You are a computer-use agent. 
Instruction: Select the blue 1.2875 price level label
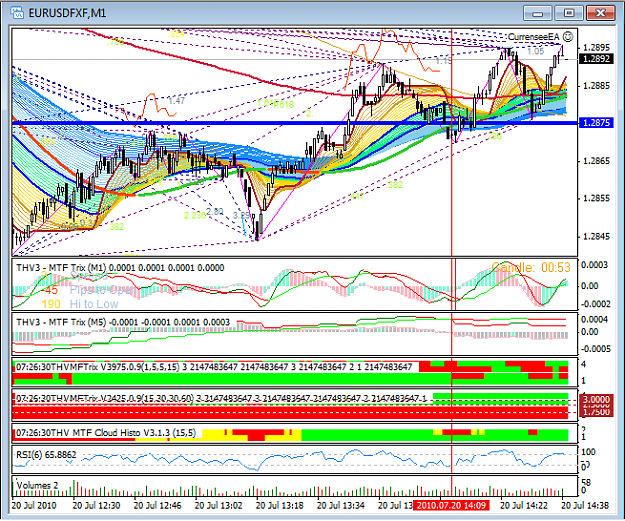tap(596, 123)
